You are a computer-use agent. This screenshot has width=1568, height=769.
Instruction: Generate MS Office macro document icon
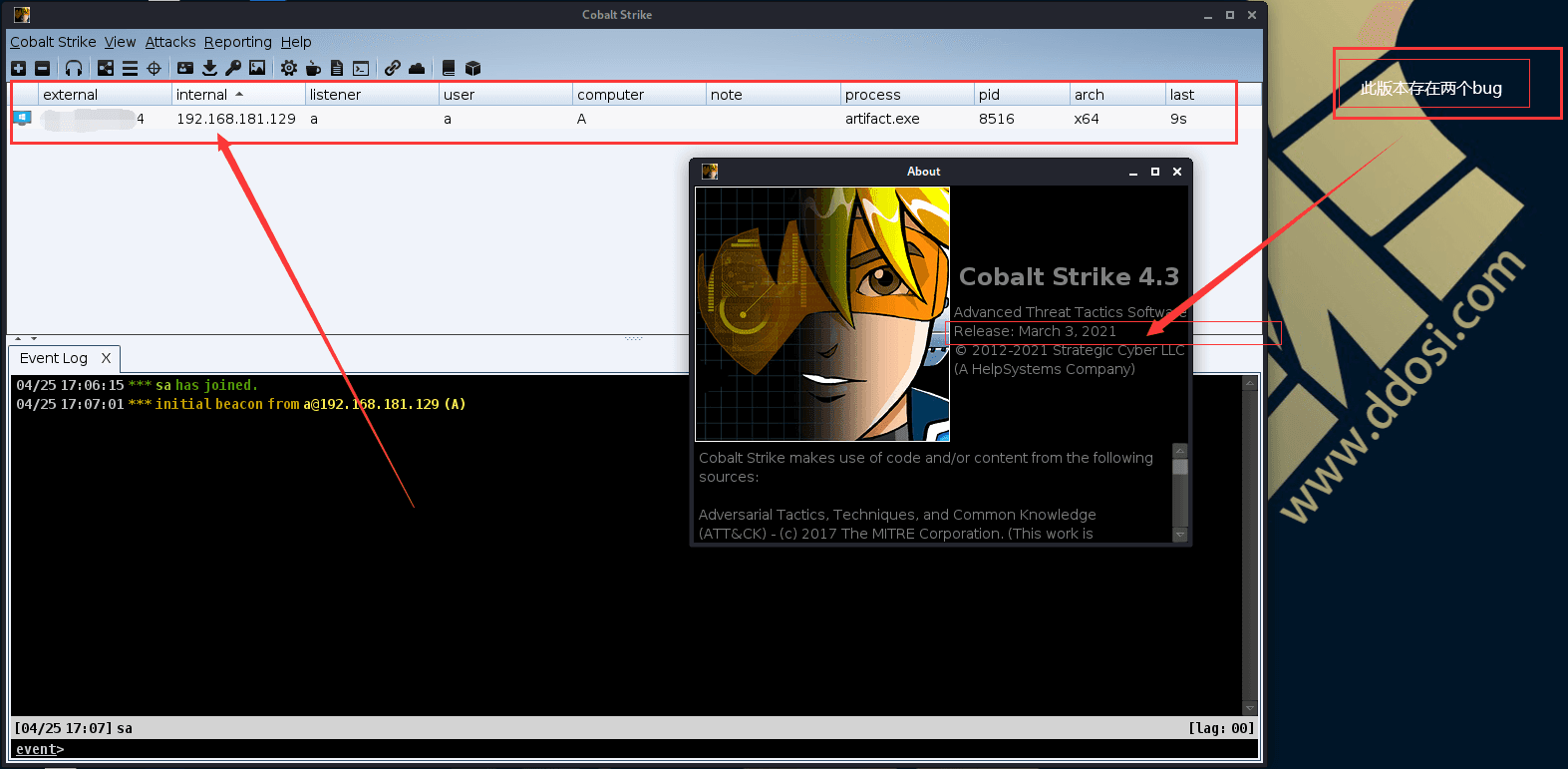pyautogui.click(x=337, y=68)
